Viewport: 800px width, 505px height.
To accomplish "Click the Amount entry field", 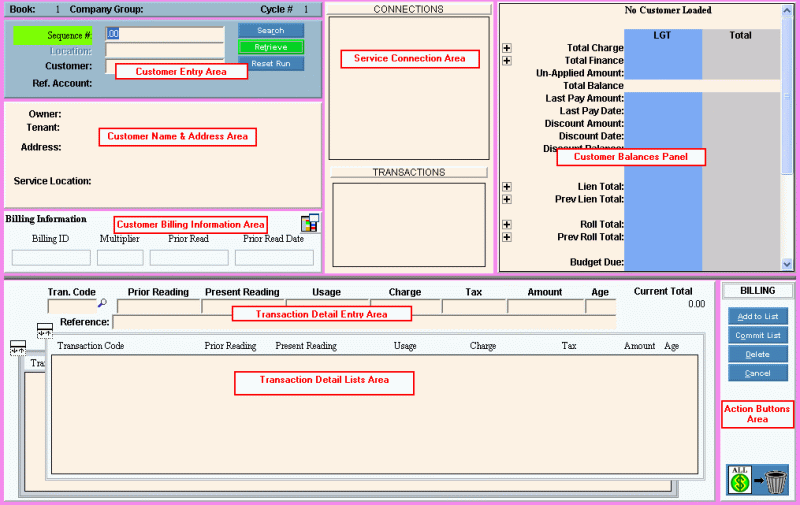I will (546, 306).
